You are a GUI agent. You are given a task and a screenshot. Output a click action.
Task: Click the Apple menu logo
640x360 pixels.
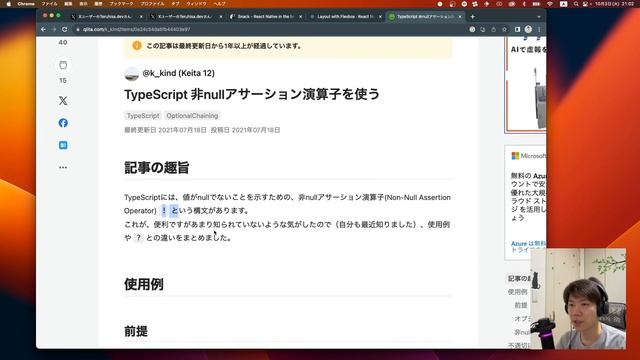[x=8, y=4]
